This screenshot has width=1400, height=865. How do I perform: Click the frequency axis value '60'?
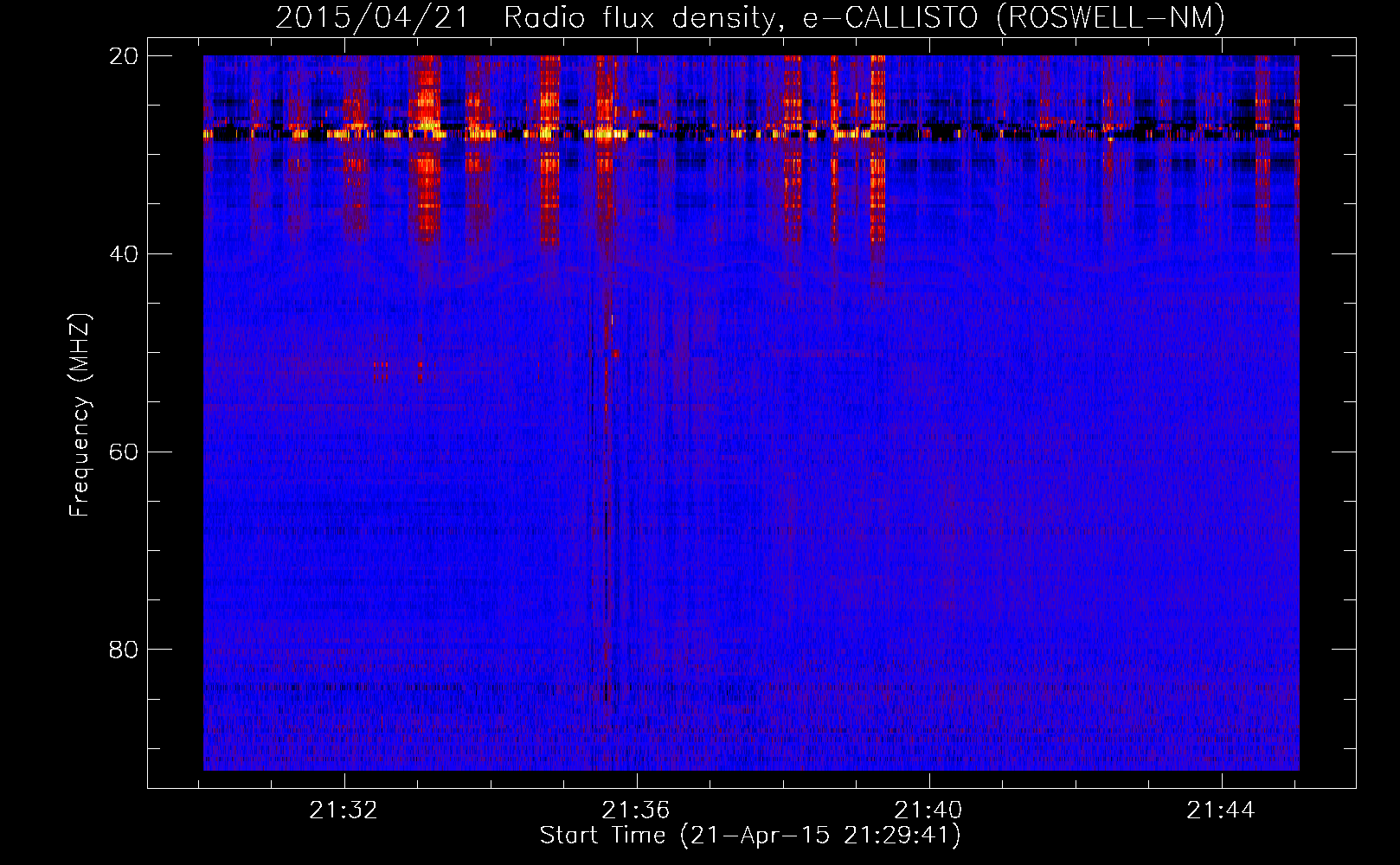pyautogui.click(x=124, y=452)
